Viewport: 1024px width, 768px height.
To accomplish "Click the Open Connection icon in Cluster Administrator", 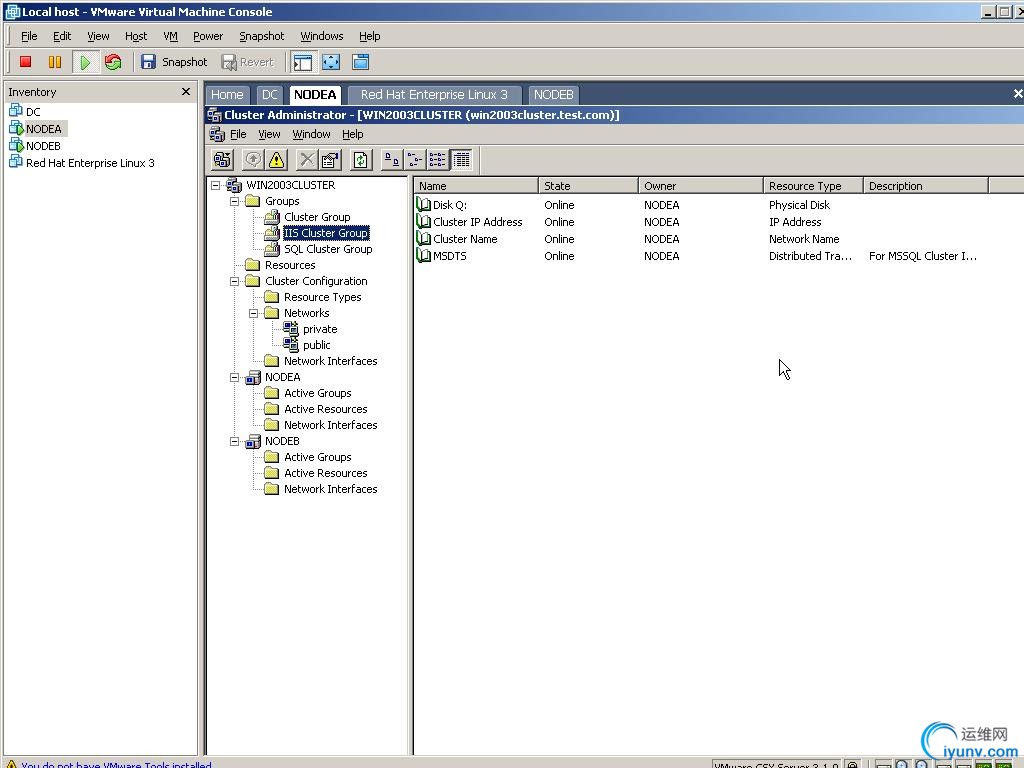I will [x=222, y=160].
